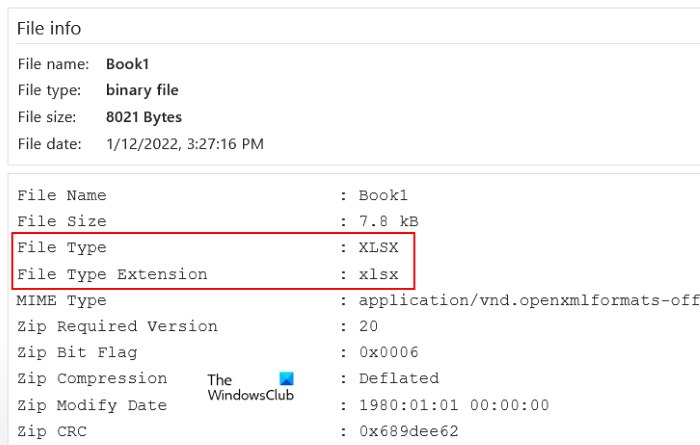
Task: Click the xlsx File Type Extension value
Action: (x=379, y=274)
